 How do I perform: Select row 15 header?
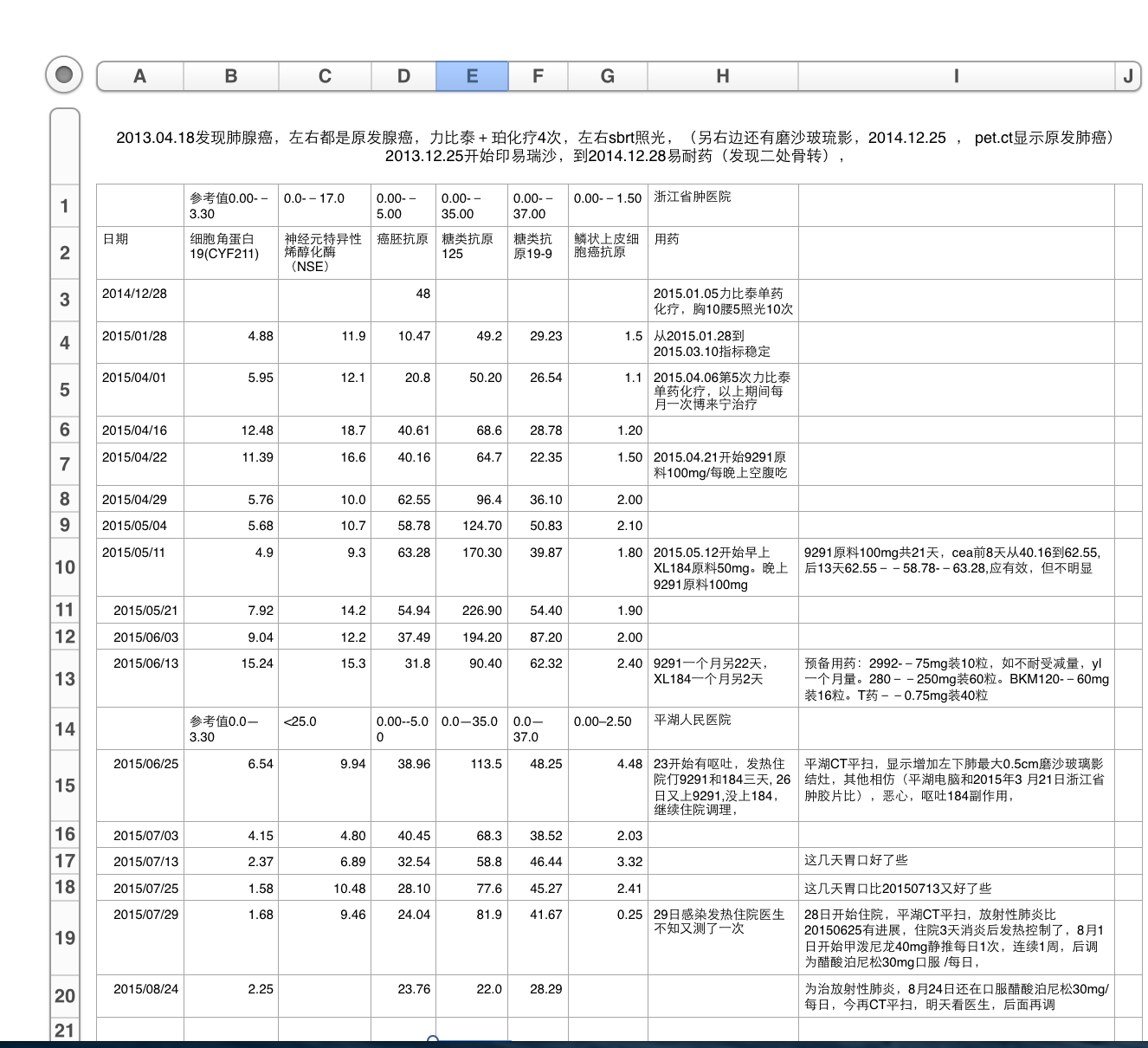click(65, 786)
